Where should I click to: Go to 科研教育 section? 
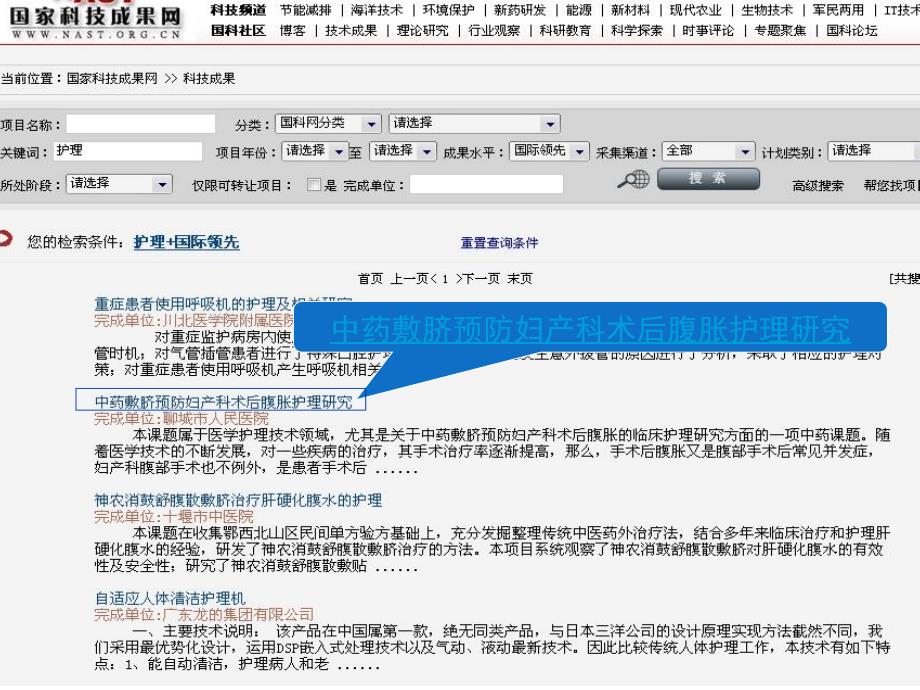click(565, 31)
